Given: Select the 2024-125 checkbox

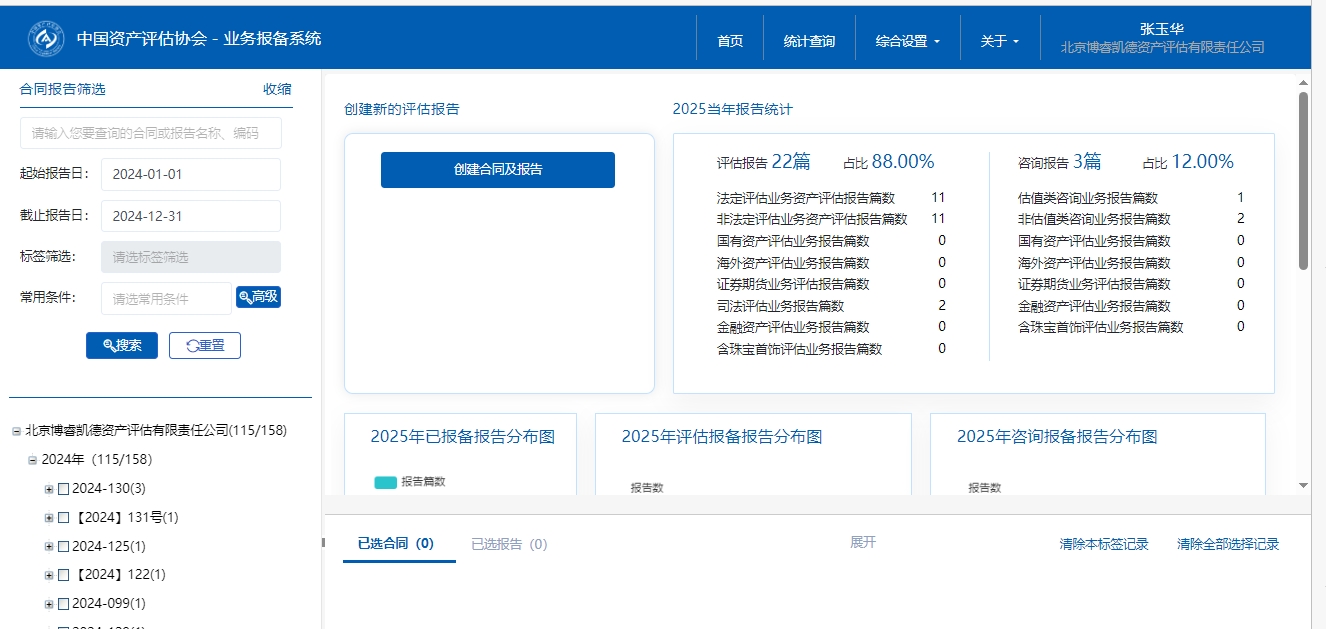Looking at the screenshot, I should (63, 547).
